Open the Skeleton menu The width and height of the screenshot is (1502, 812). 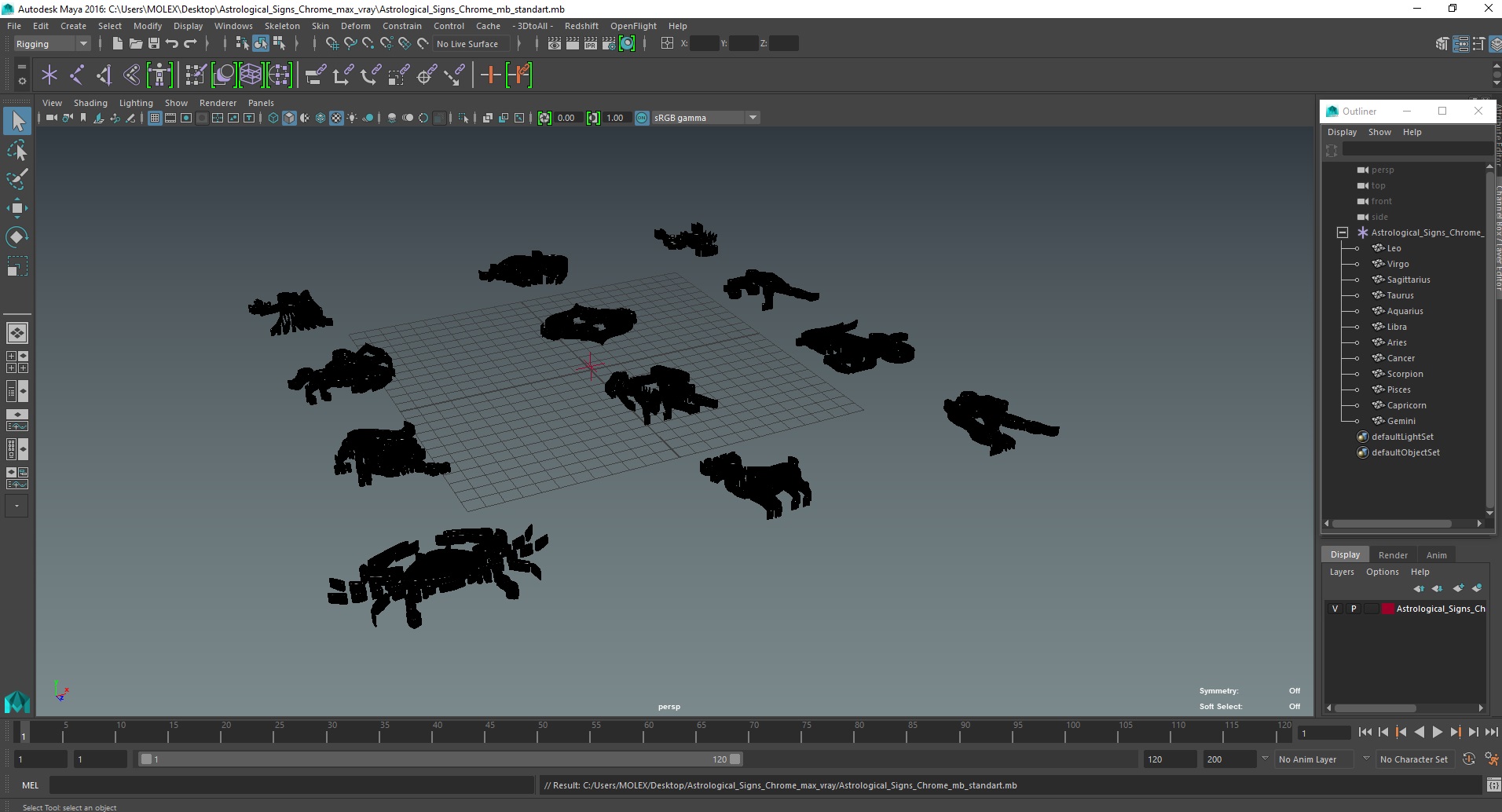[282, 26]
